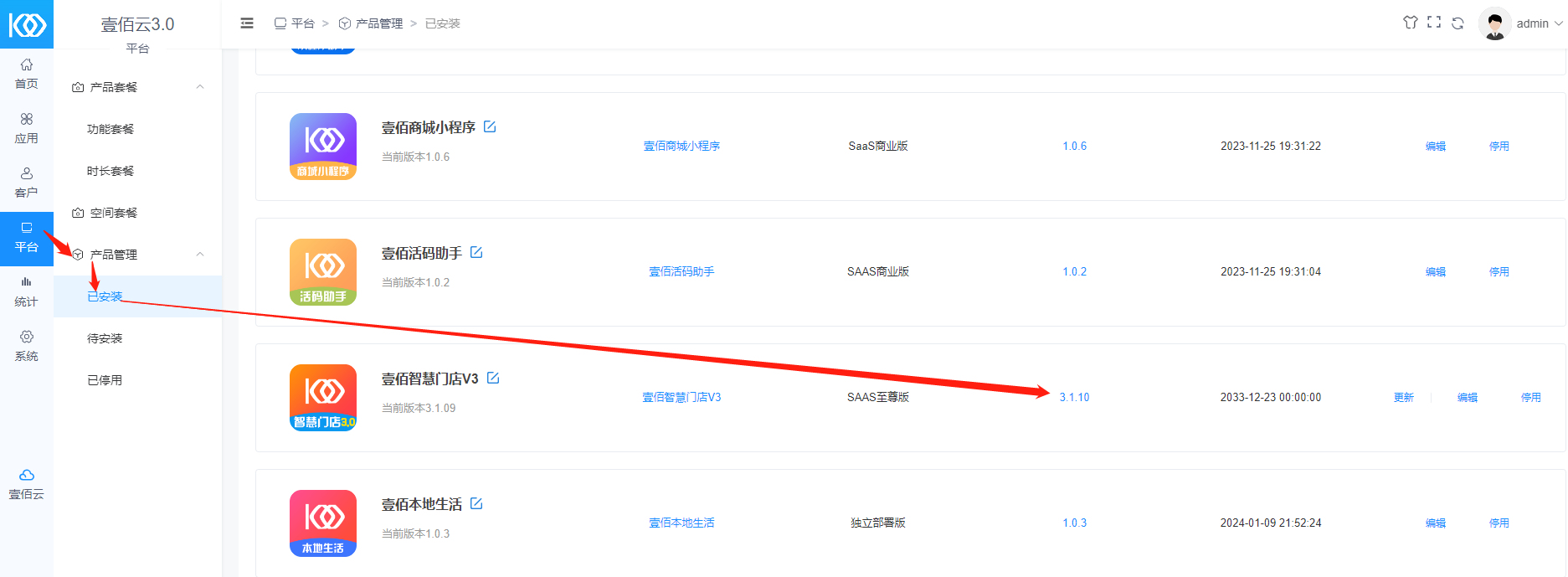Click the 活码助手 app thumbnail
Screen dimensions: 1568x577
[323, 272]
